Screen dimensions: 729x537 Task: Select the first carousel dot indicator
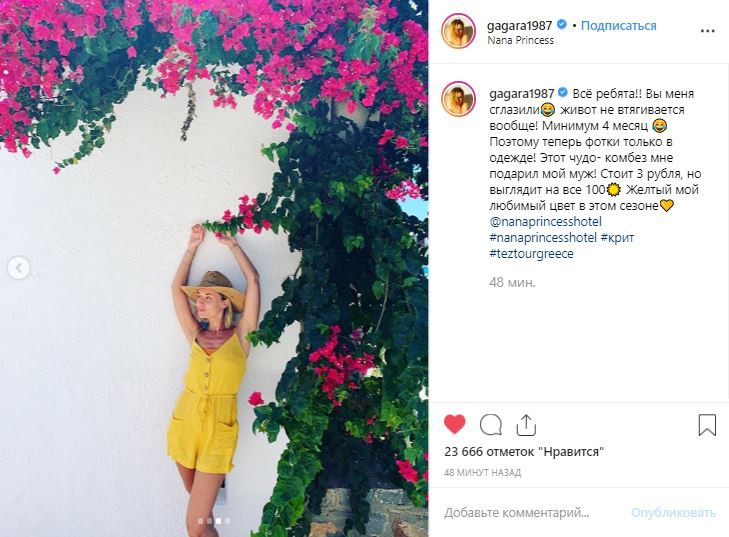tap(200, 521)
